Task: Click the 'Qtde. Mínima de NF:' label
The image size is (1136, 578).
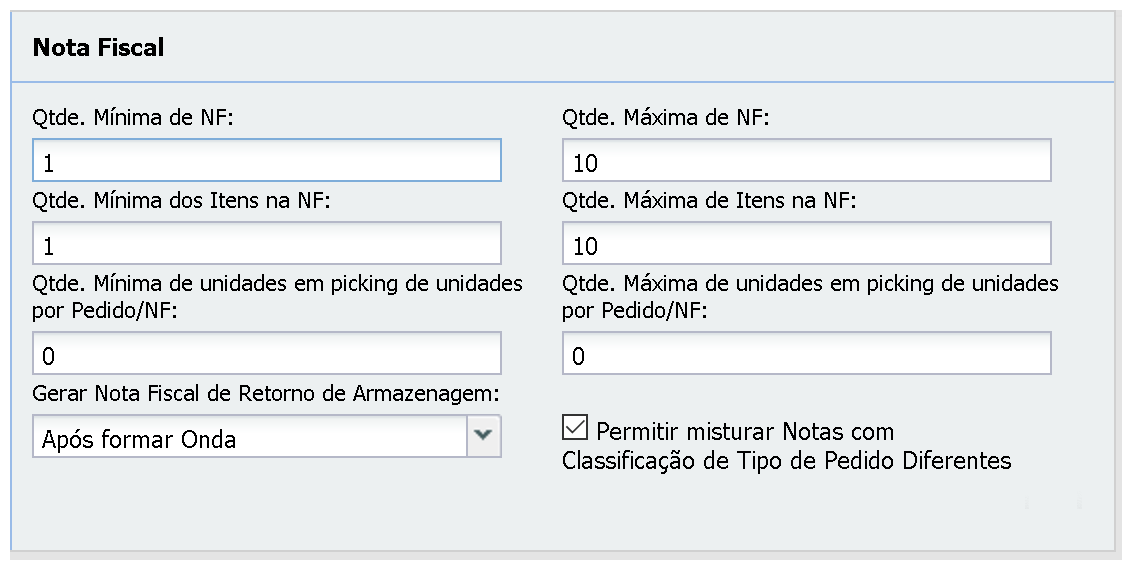Action: (x=133, y=118)
